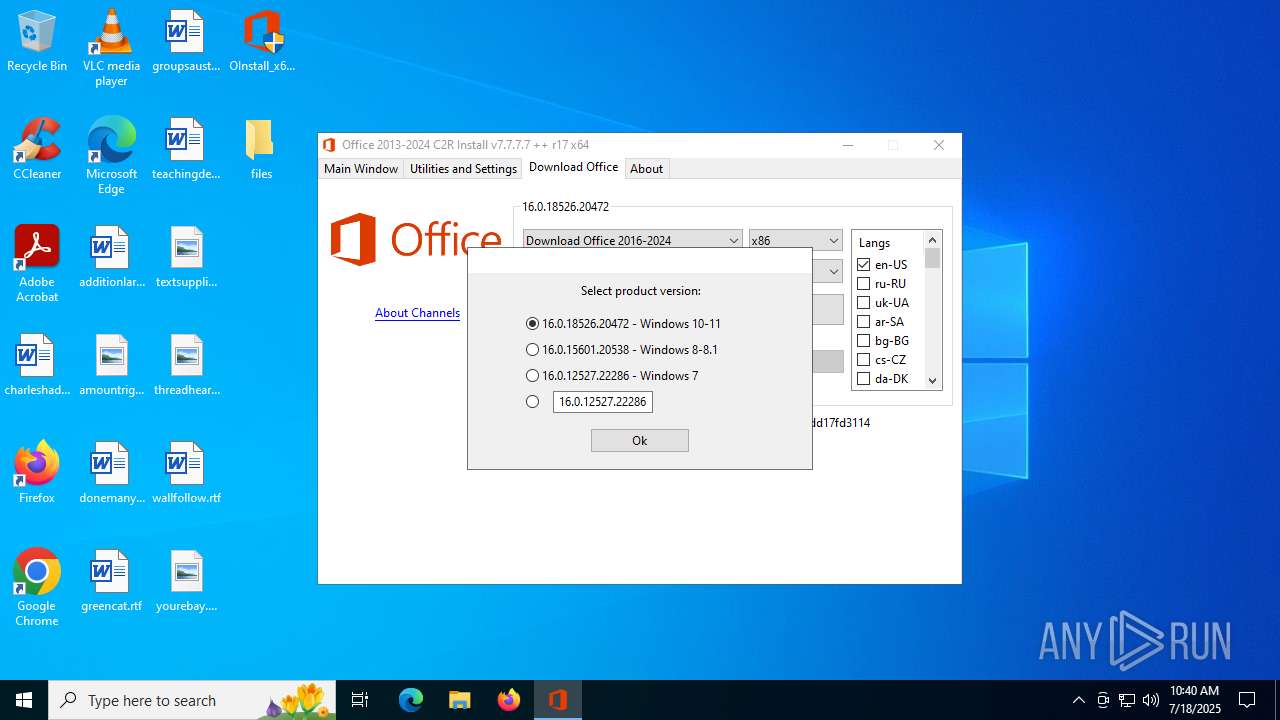Open File Explorer from the taskbar
Viewport: 1280px width, 720px height.
click(459, 700)
